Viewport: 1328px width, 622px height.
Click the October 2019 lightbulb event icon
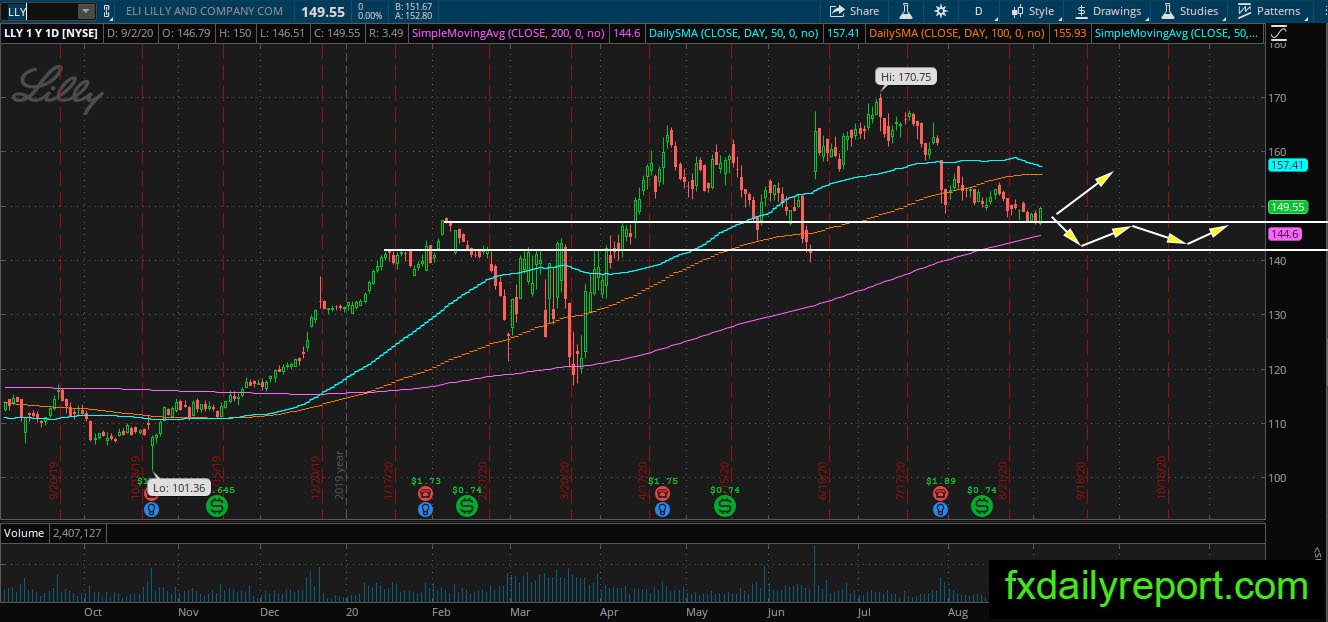151,509
